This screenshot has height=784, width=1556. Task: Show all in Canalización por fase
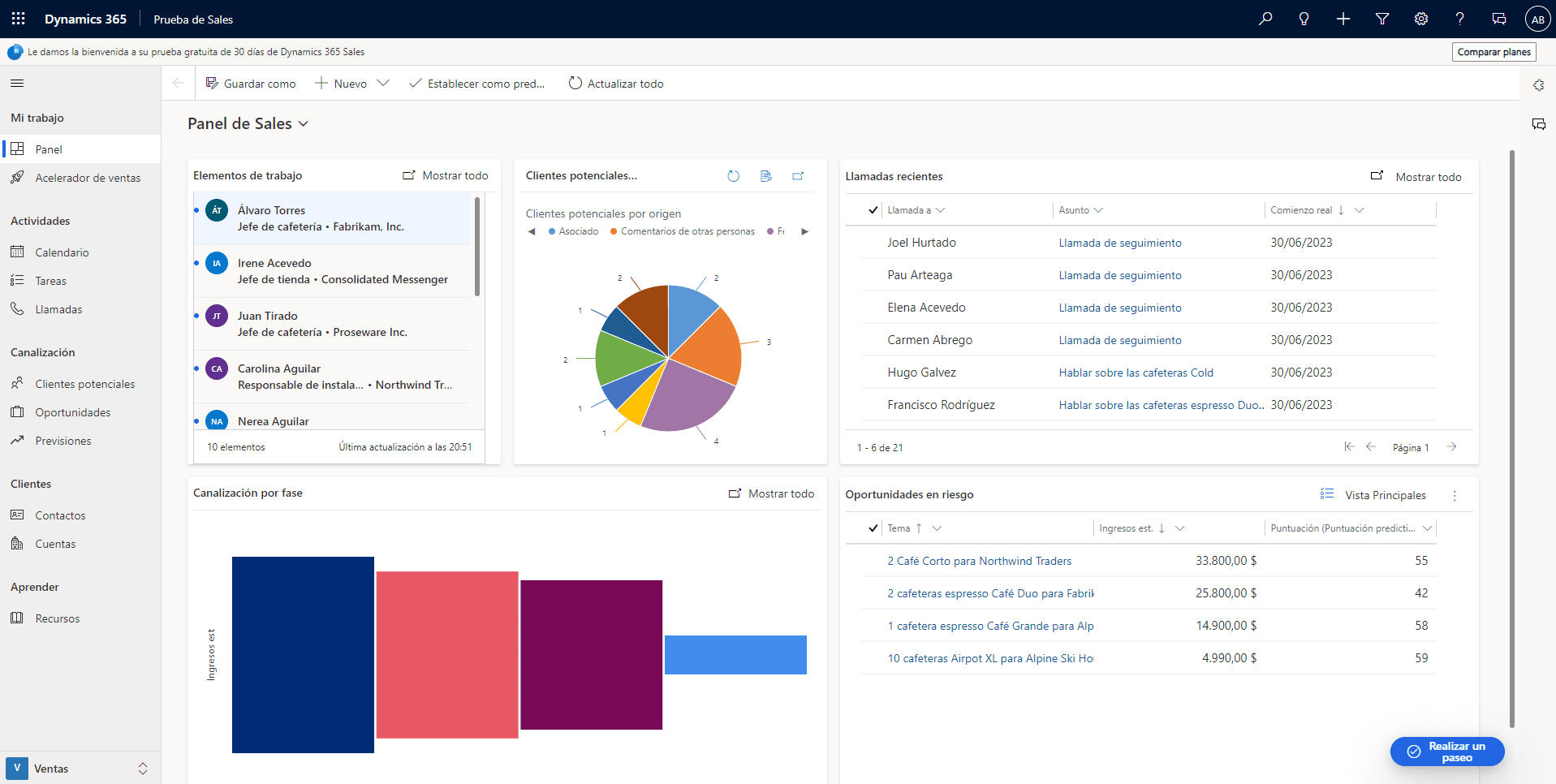(771, 493)
